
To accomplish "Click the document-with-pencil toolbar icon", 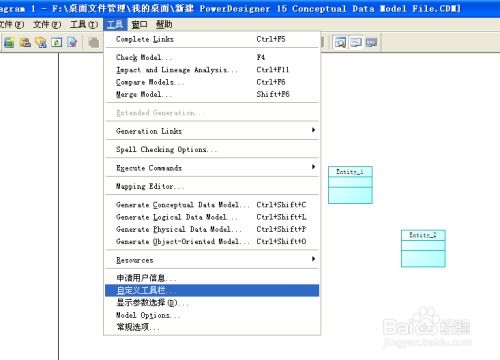I will (x=72, y=42).
